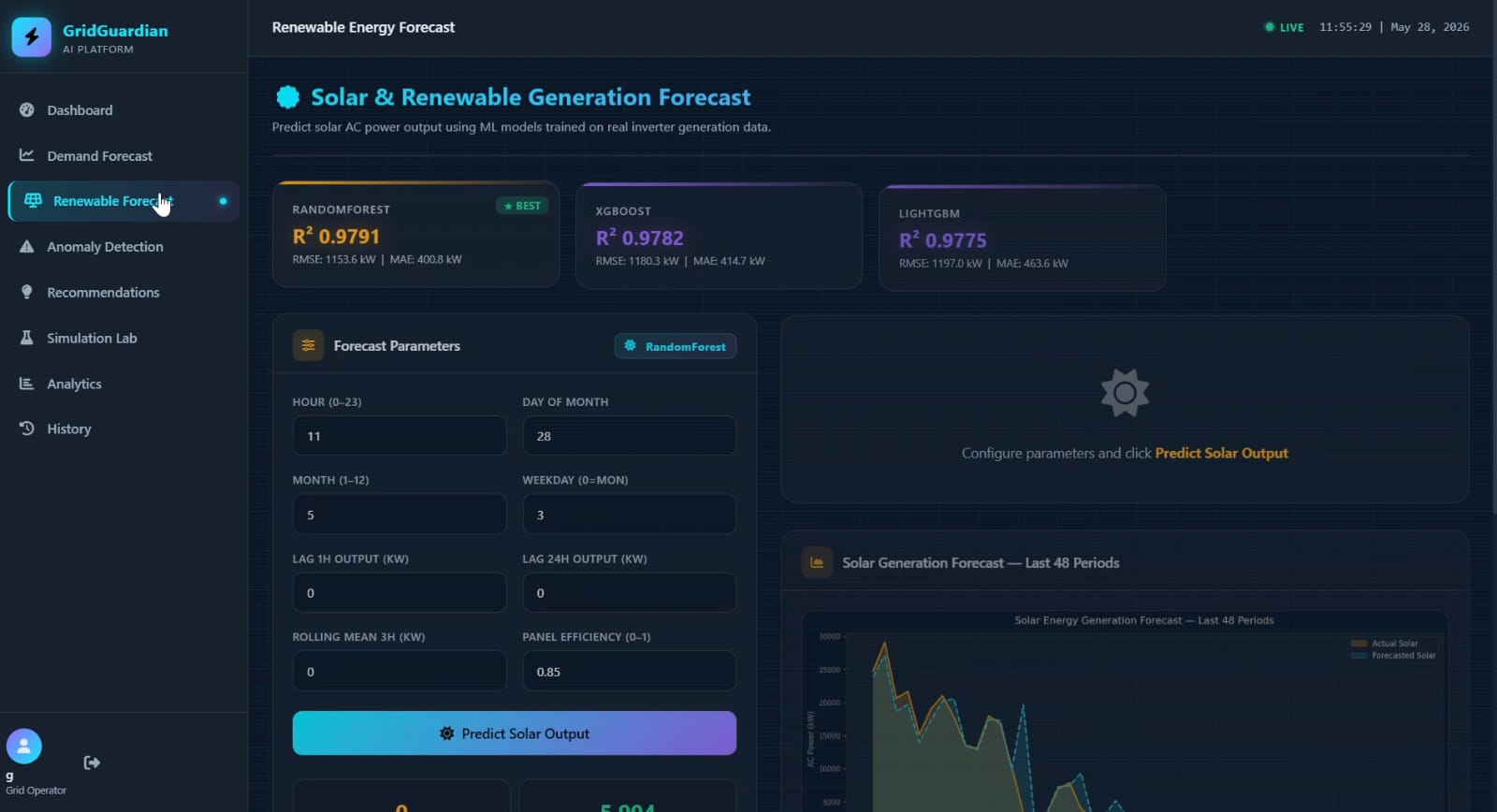Focus the Panel Efficiency input field

630,672
